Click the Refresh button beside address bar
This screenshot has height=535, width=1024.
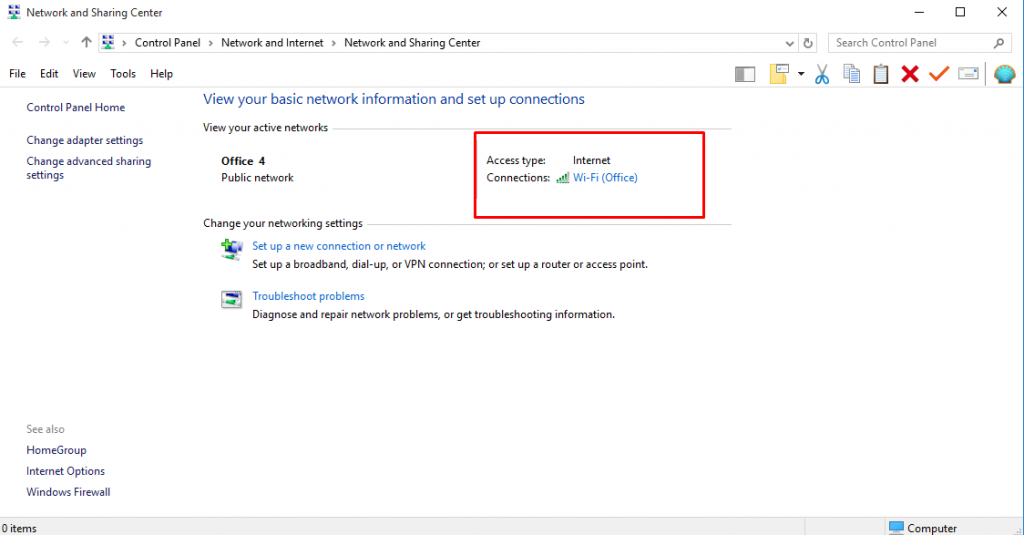point(809,43)
